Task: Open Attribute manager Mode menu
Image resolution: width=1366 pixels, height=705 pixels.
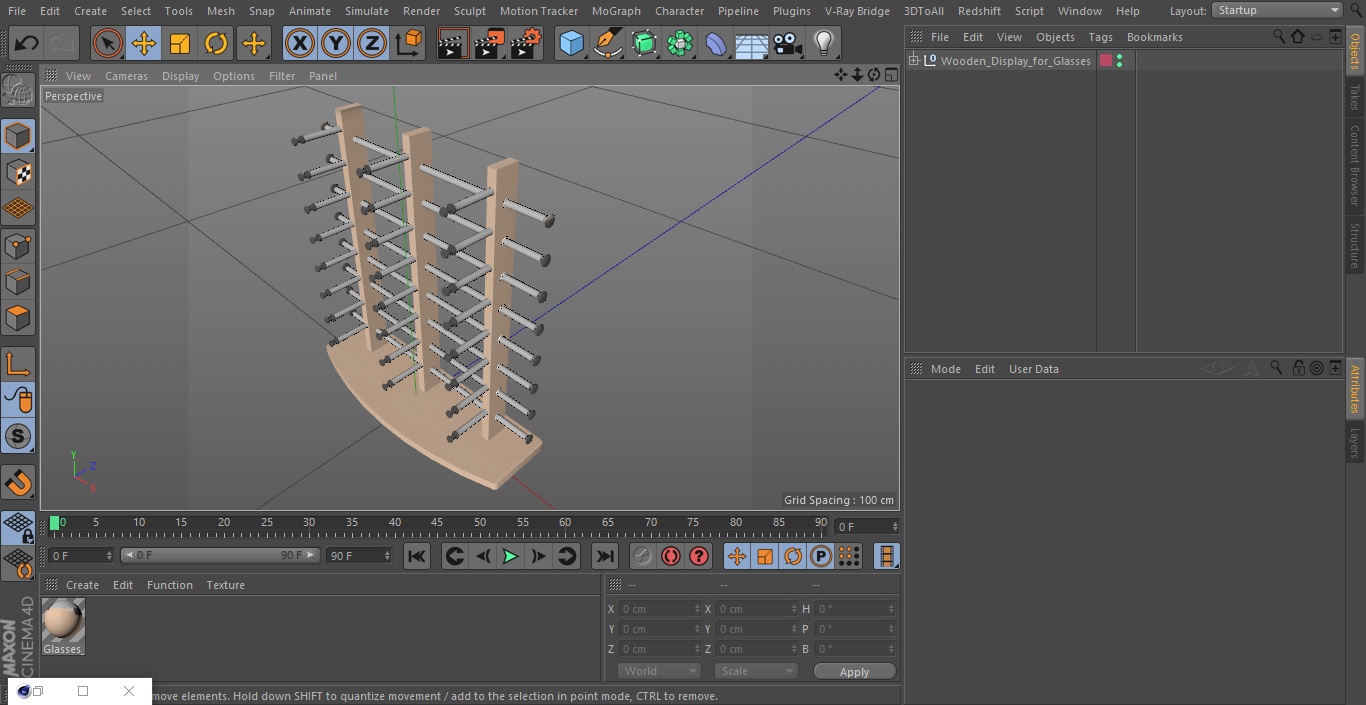Action: pos(945,369)
